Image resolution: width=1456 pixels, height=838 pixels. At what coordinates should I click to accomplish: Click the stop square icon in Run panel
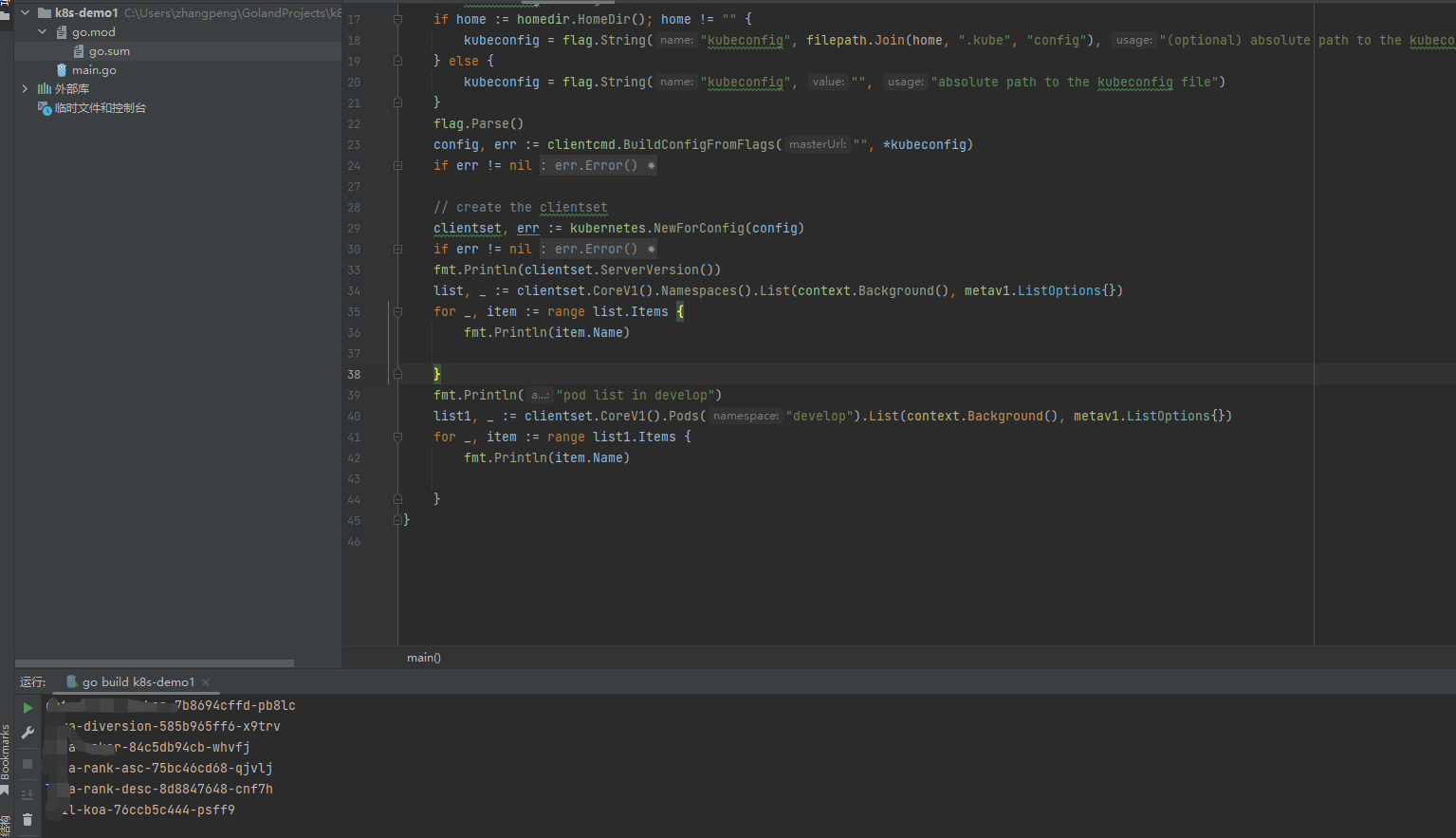point(28,764)
